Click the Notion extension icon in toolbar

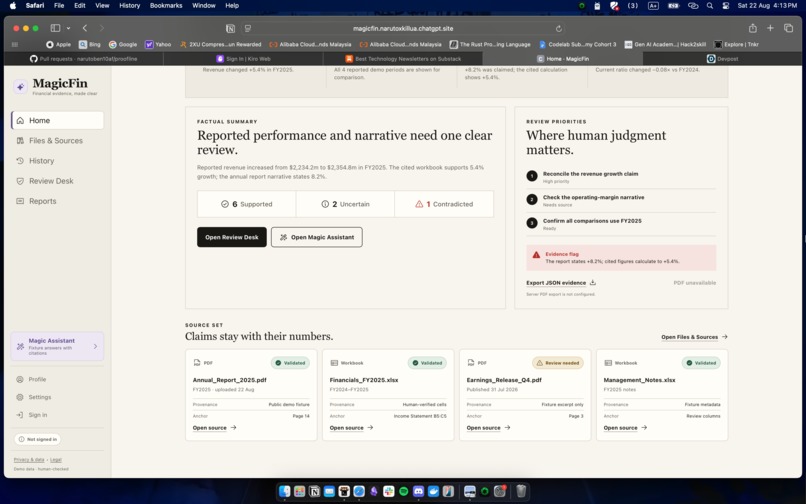[x=230, y=29]
